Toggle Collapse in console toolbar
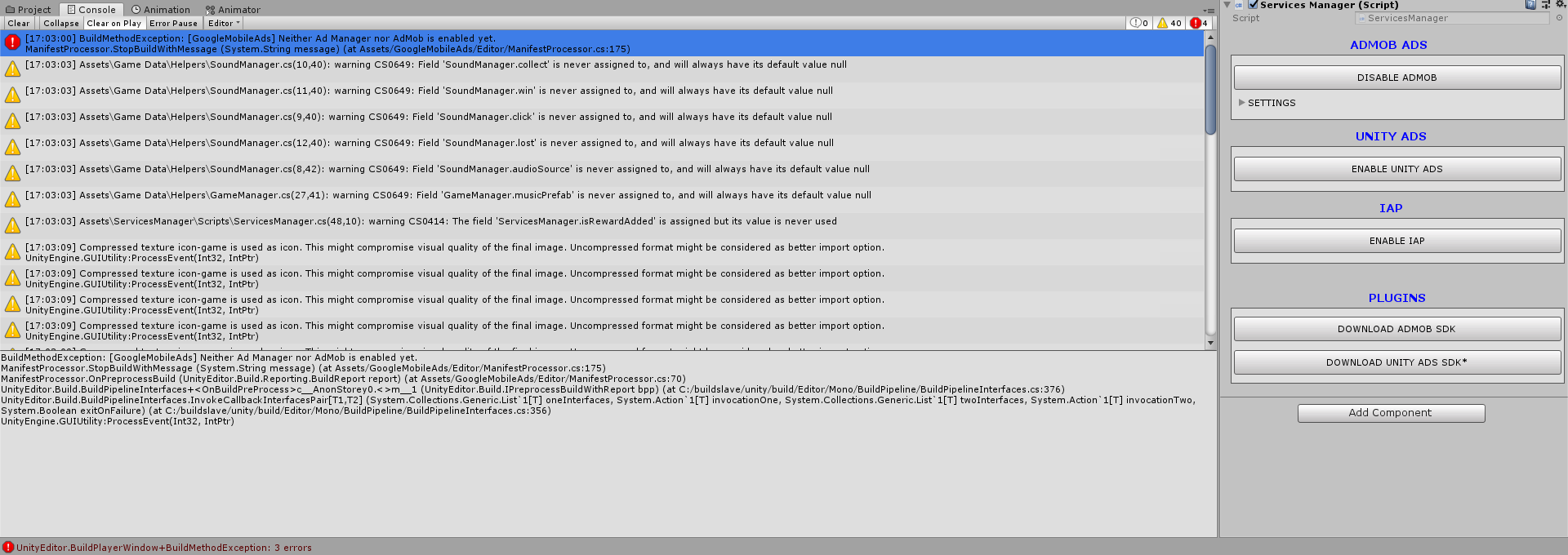Image resolution: width=1568 pixels, height=555 pixels. click(61, 24)
